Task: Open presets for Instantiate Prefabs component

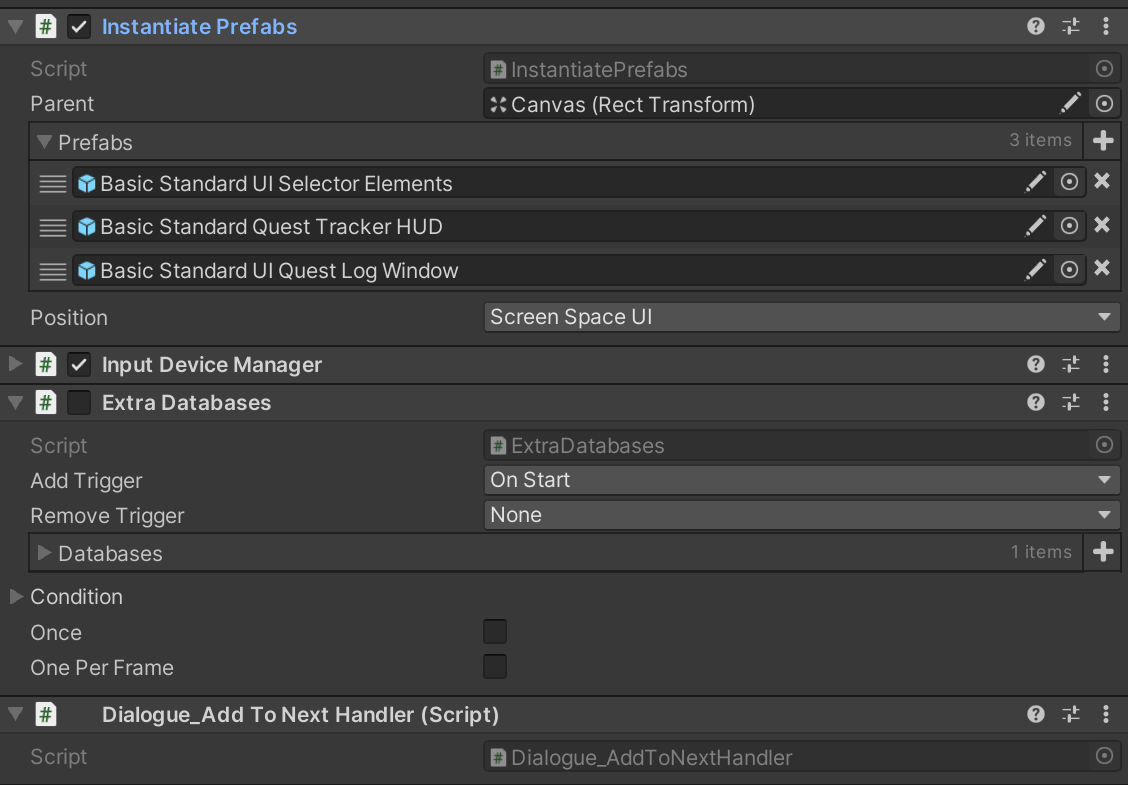Action: tap(1071, 27)
